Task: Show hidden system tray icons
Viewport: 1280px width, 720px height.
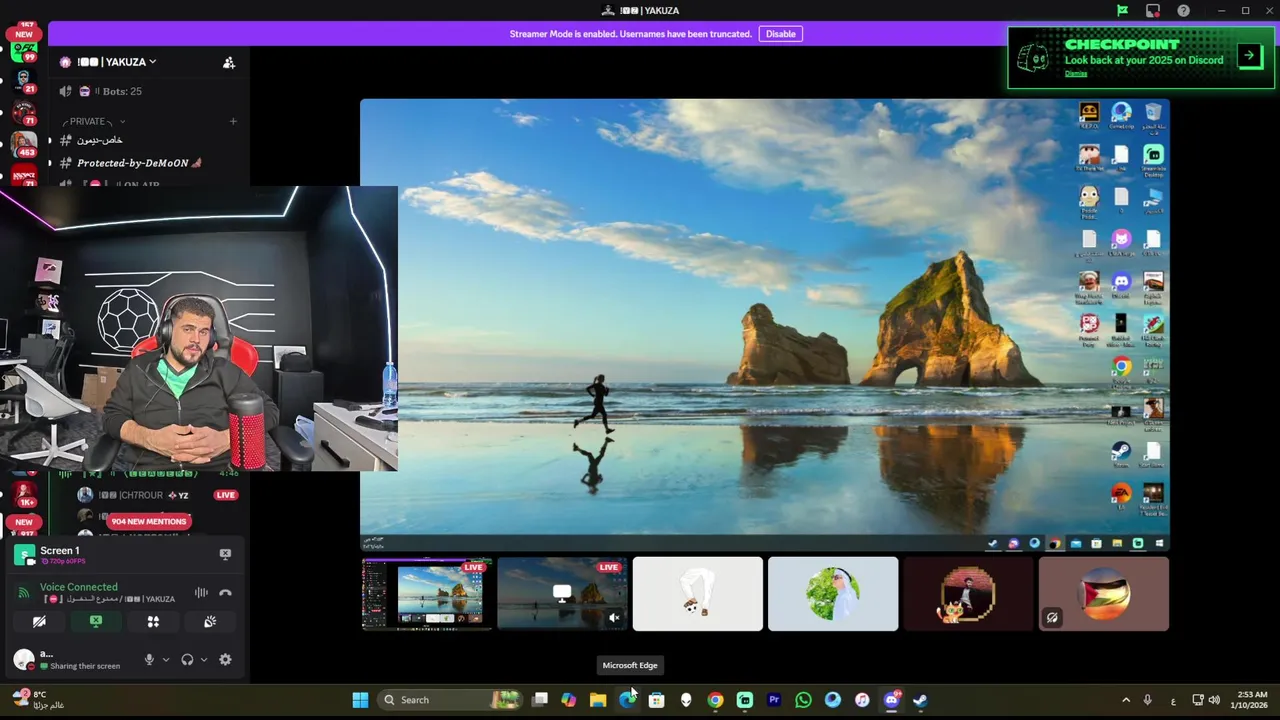Action: [1126, 700]
